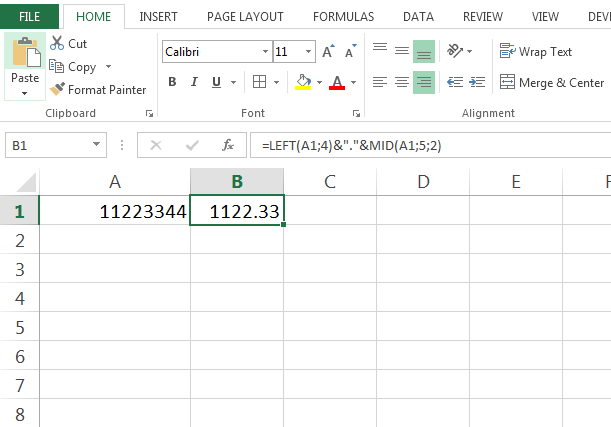Click Insert Function fx icon
Viewport: 611px width, 427px height.
[x=228, y=145]
